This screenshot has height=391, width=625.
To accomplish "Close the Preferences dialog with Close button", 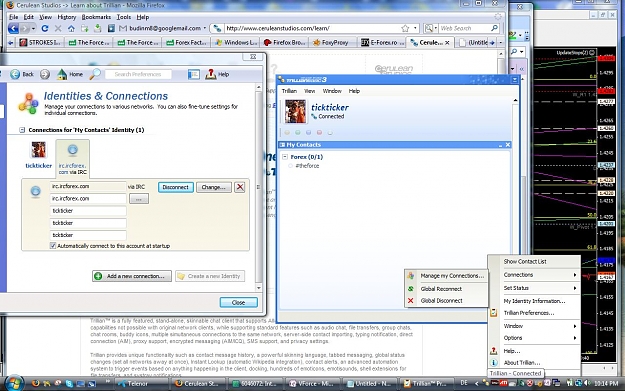I will (x=238, y=303).
